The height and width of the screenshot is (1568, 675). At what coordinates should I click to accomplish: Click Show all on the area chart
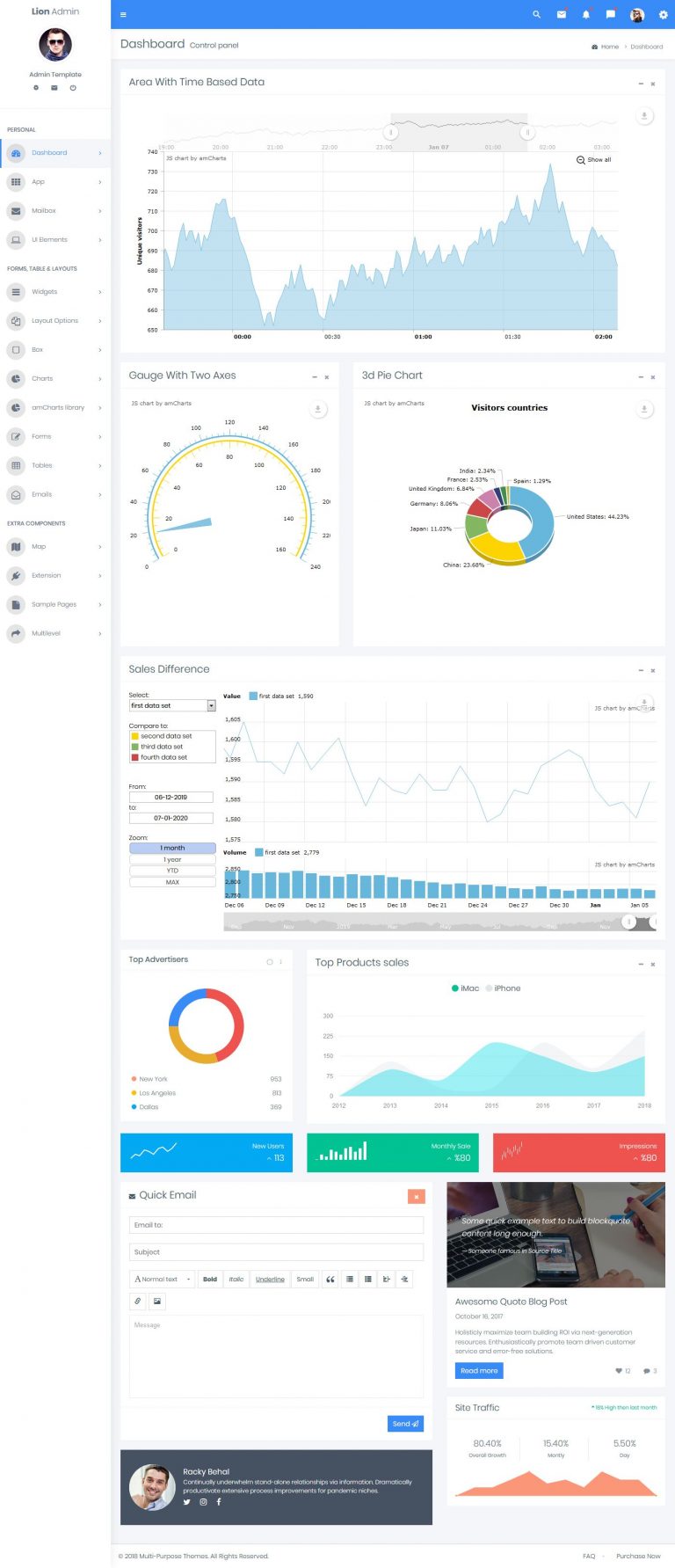point(594,160)
